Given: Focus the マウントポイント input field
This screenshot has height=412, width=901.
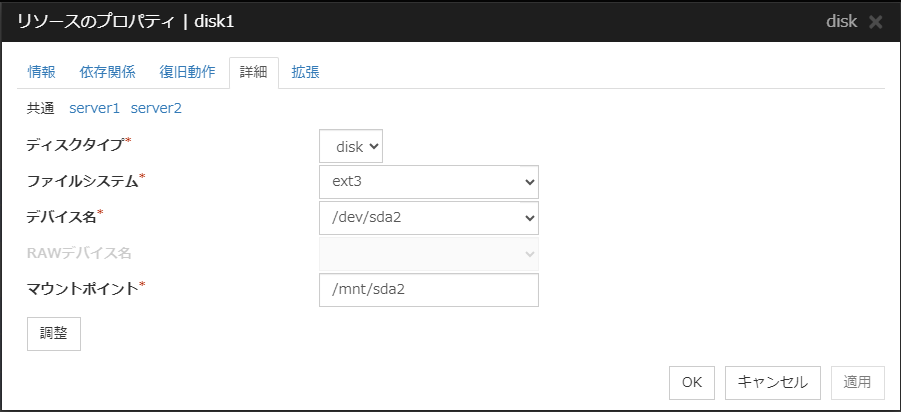Looking at the screenshot, I should click(428, 289).
